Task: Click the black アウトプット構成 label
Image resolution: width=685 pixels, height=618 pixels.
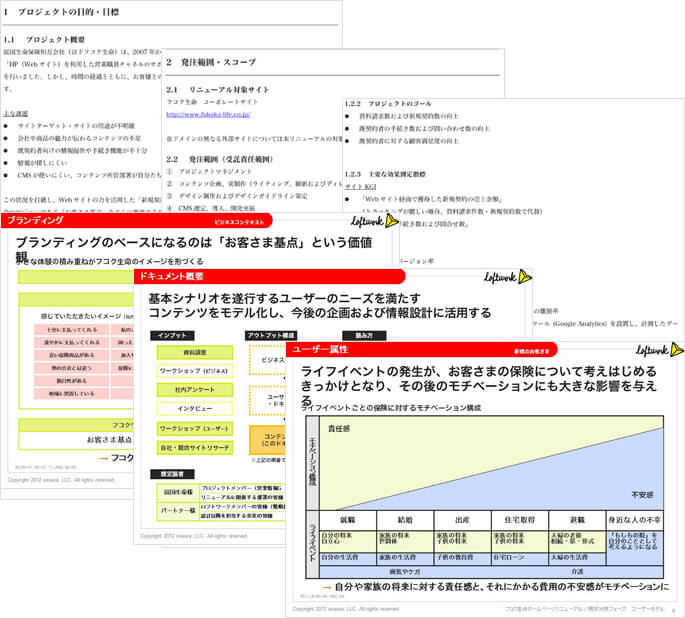Action: coord(271,335)
